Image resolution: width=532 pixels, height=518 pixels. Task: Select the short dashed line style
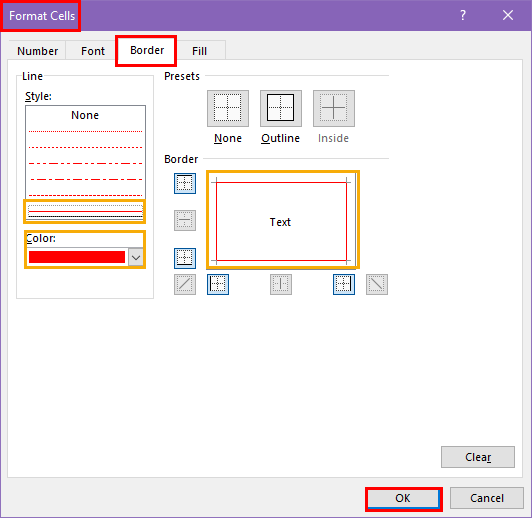point(85,195)
